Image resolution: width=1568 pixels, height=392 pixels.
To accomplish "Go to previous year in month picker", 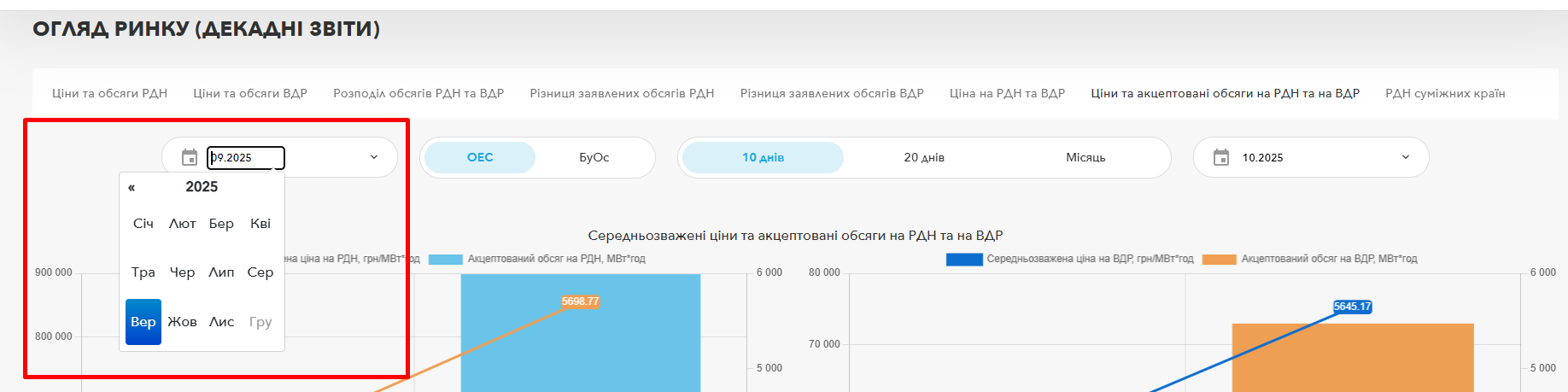I will click(x=132, y=188).
